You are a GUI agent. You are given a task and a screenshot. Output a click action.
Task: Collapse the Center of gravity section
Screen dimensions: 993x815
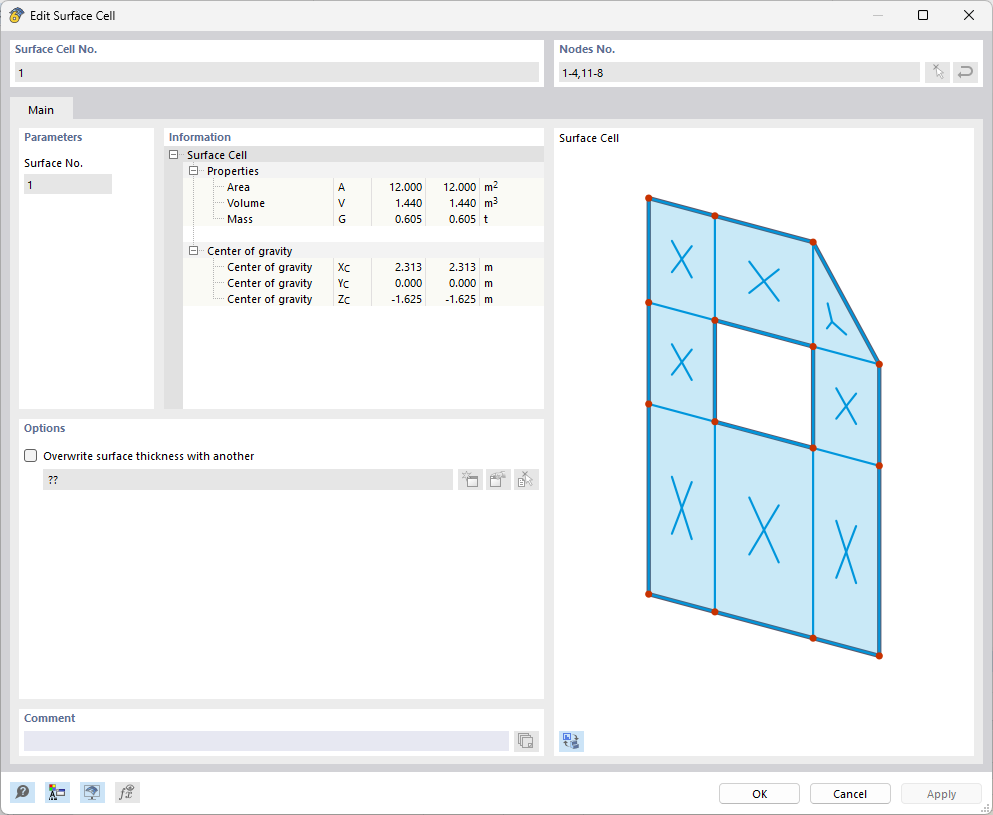(x=193, y=251)
